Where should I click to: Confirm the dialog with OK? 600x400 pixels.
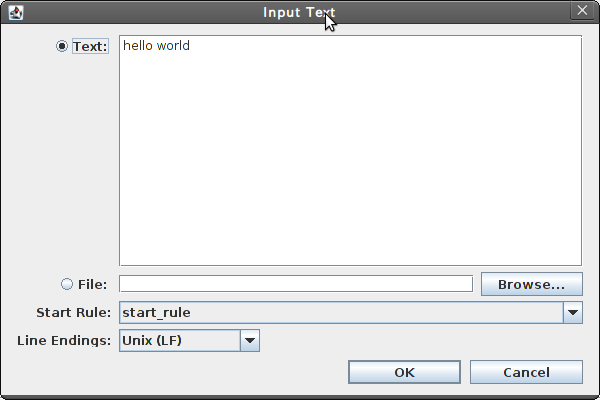[404, 372]
